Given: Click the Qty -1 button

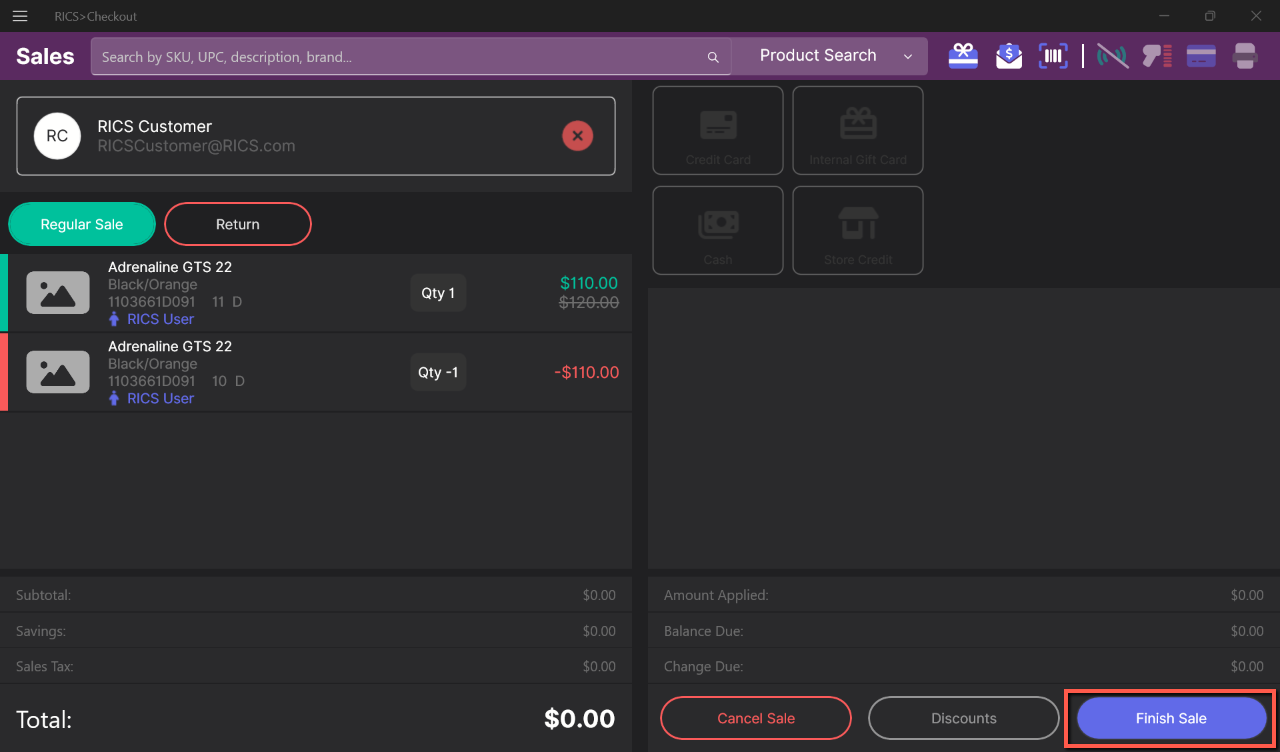Looking at the screenshot, I should (x=438, y=372).
